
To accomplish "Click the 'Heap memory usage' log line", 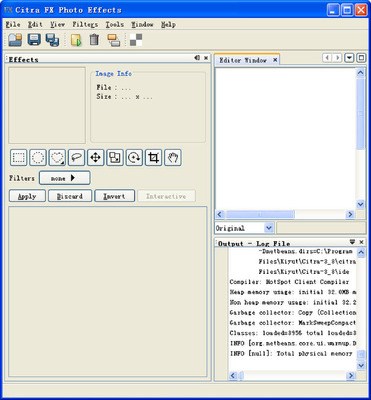I will coord(293,292).
